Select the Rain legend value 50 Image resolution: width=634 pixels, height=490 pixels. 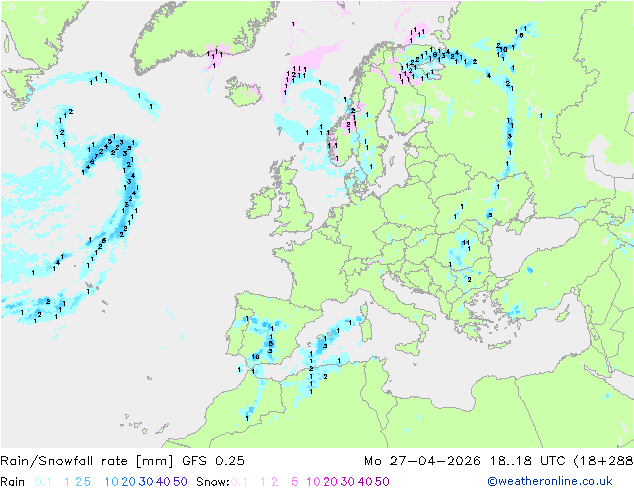(180, 482)
